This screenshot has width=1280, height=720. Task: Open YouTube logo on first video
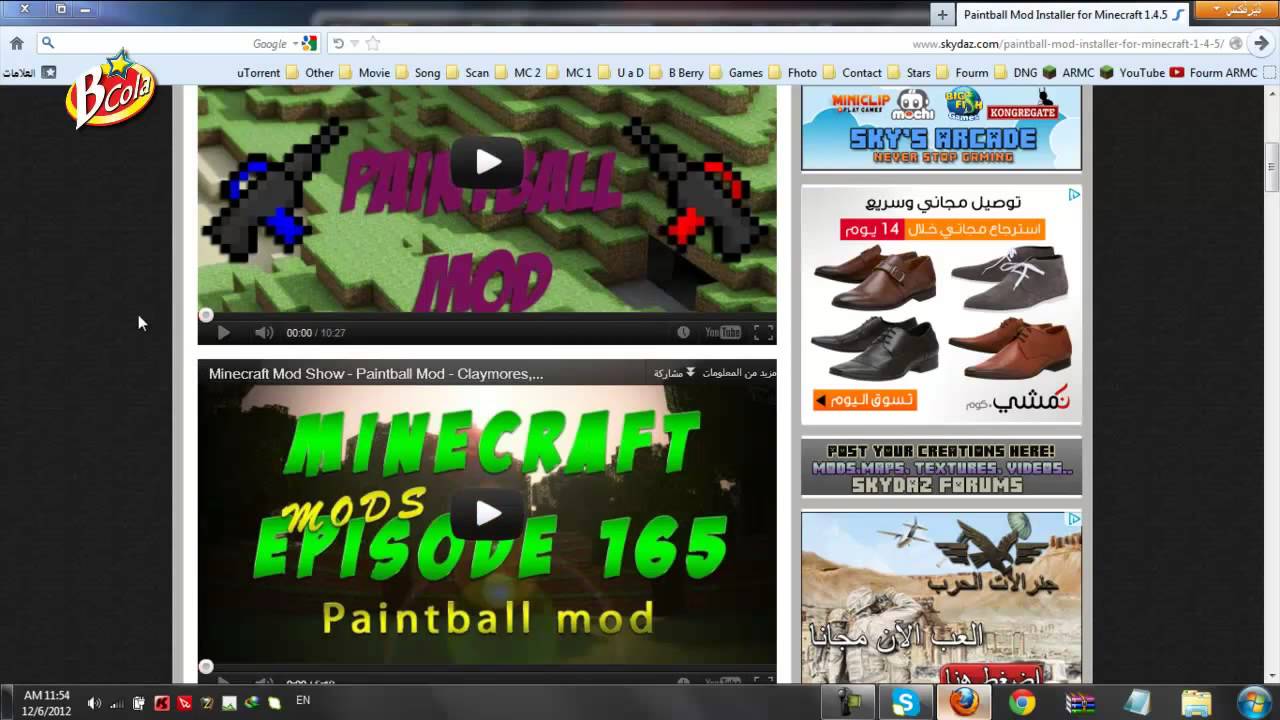tap(722, 332)
